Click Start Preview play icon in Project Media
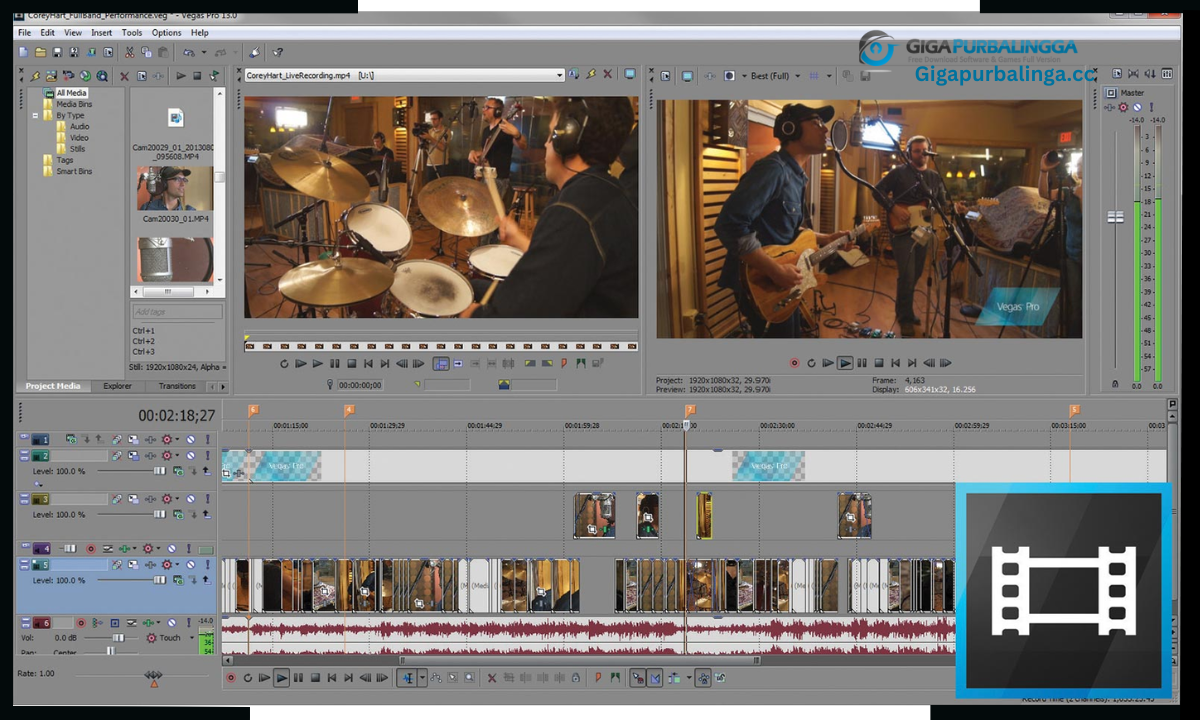This screenshot has width=1200, height=720. tap(181, 76)
